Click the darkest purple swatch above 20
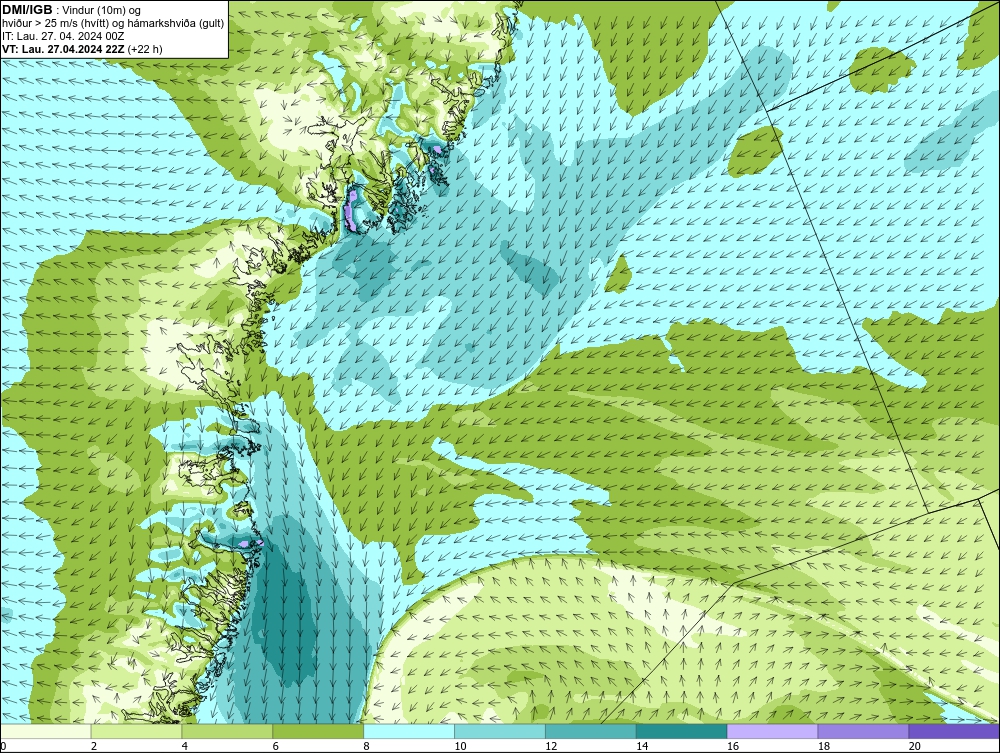This screenshot has height=753, width=1000. coord(954,731)
